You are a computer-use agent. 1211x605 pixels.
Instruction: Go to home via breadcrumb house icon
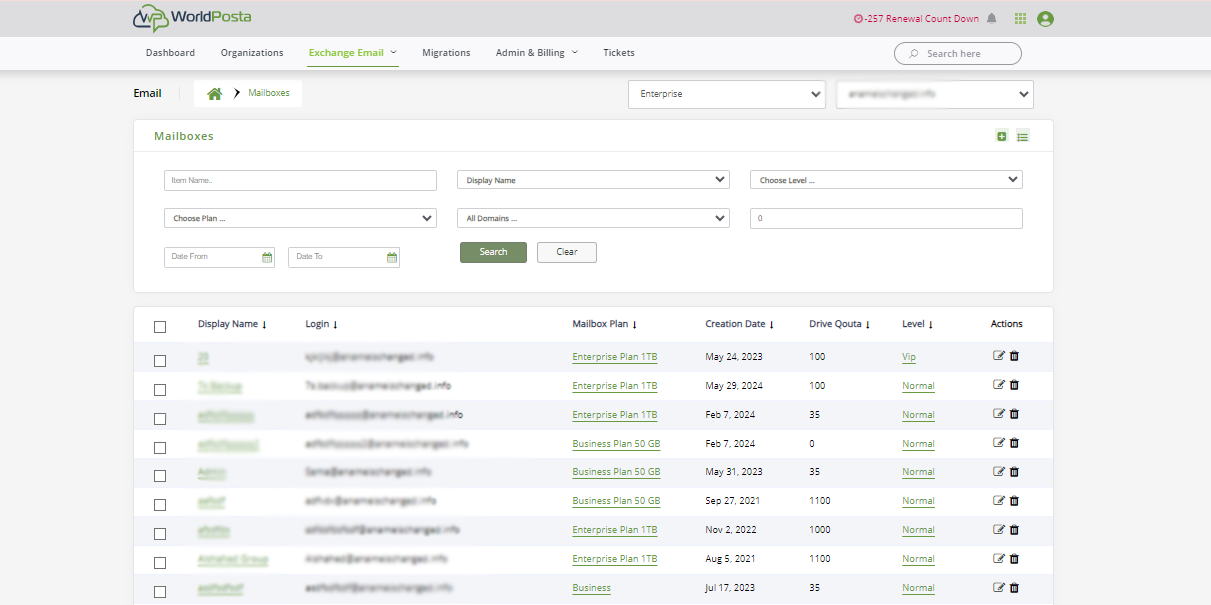[x=214, y=94]
